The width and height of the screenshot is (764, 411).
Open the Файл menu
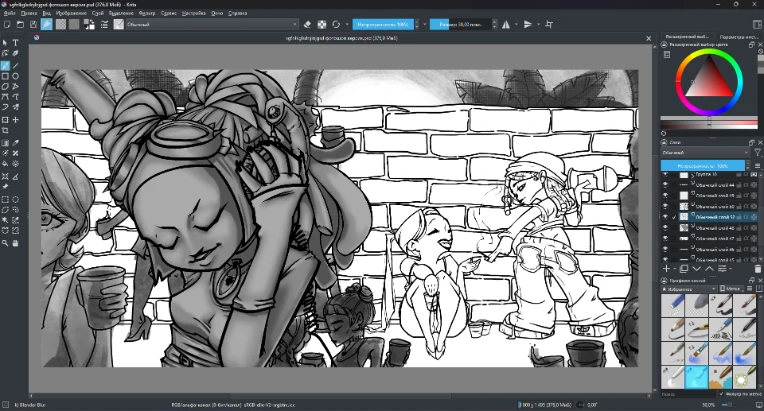[9, 13]
